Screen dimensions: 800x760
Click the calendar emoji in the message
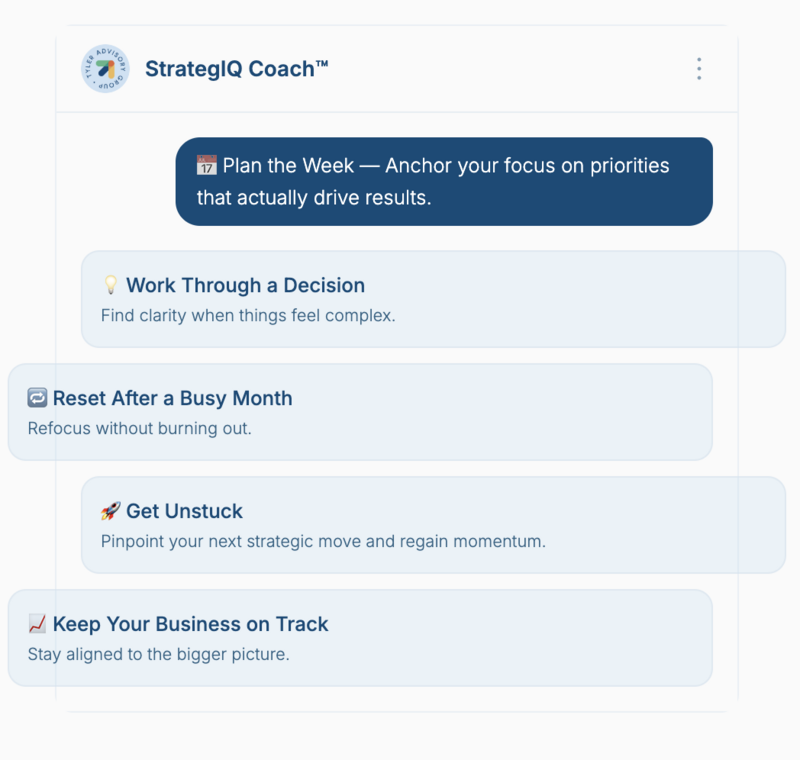tap(207, 166)
